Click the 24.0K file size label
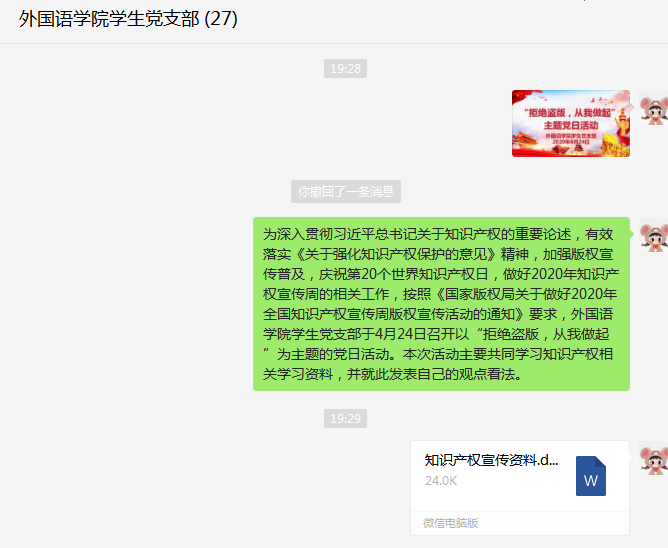This screenshot has width=668, height=548. click(441, 481)
